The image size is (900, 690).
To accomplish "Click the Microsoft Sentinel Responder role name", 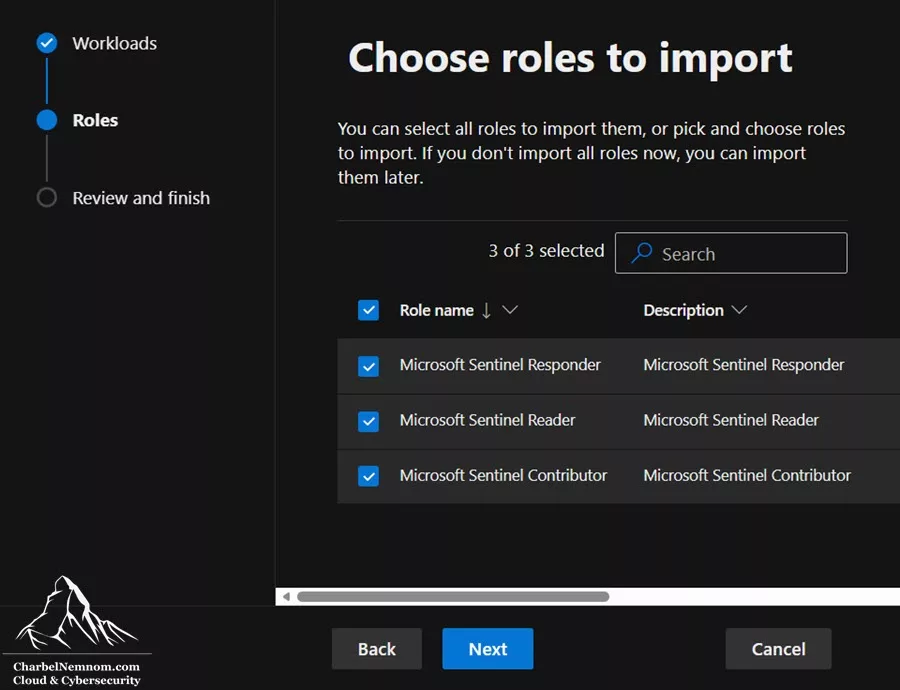I will [500, 365].
